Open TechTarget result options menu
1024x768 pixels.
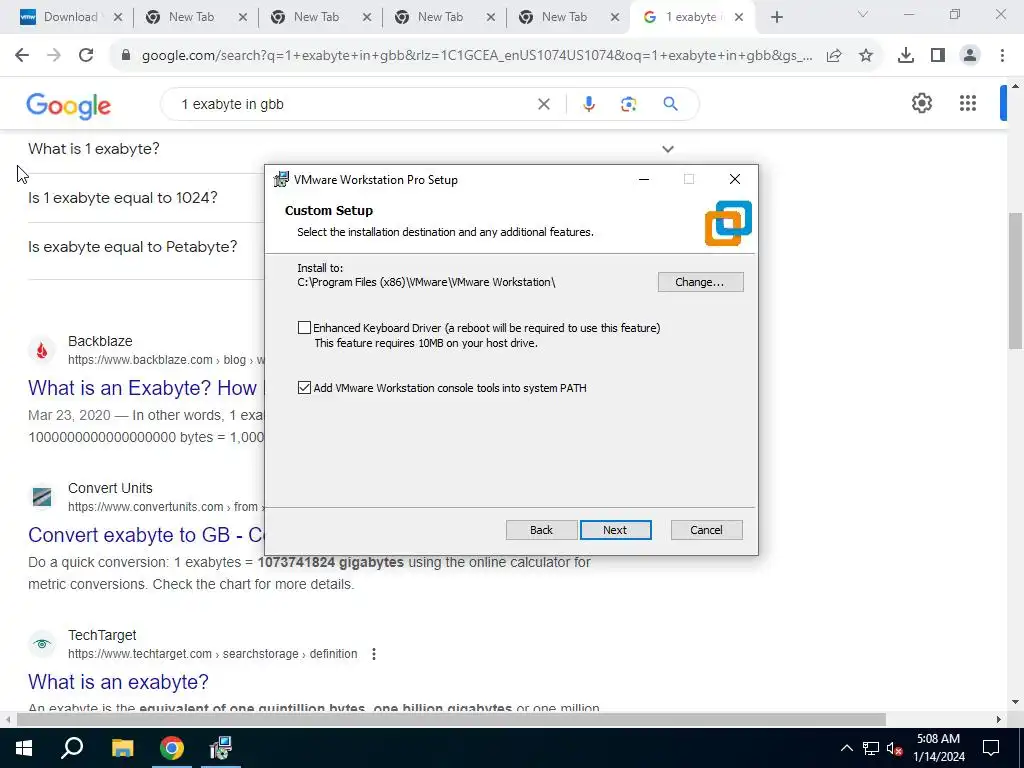[374, 654]
